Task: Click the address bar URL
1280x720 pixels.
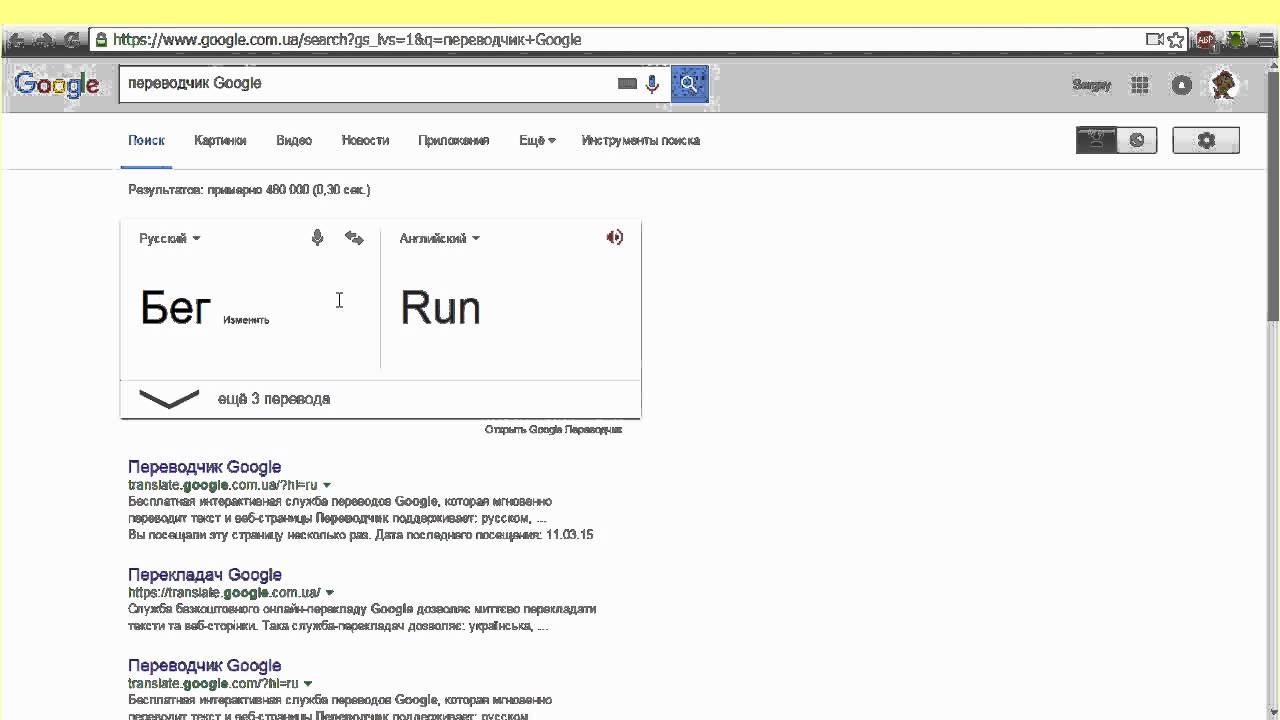Action: click(347, 40)
